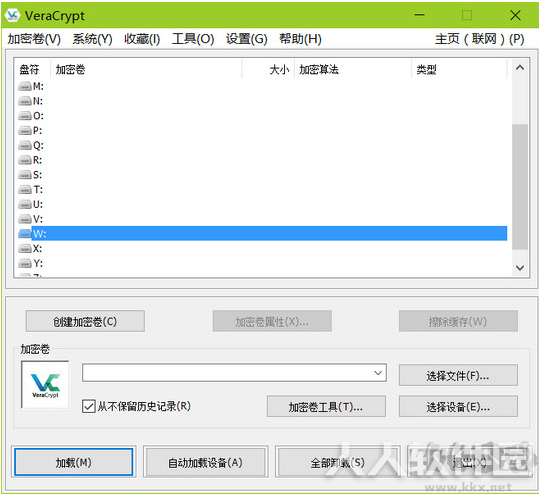Click the 选择文件(F)... button

[x=458, y=376]
